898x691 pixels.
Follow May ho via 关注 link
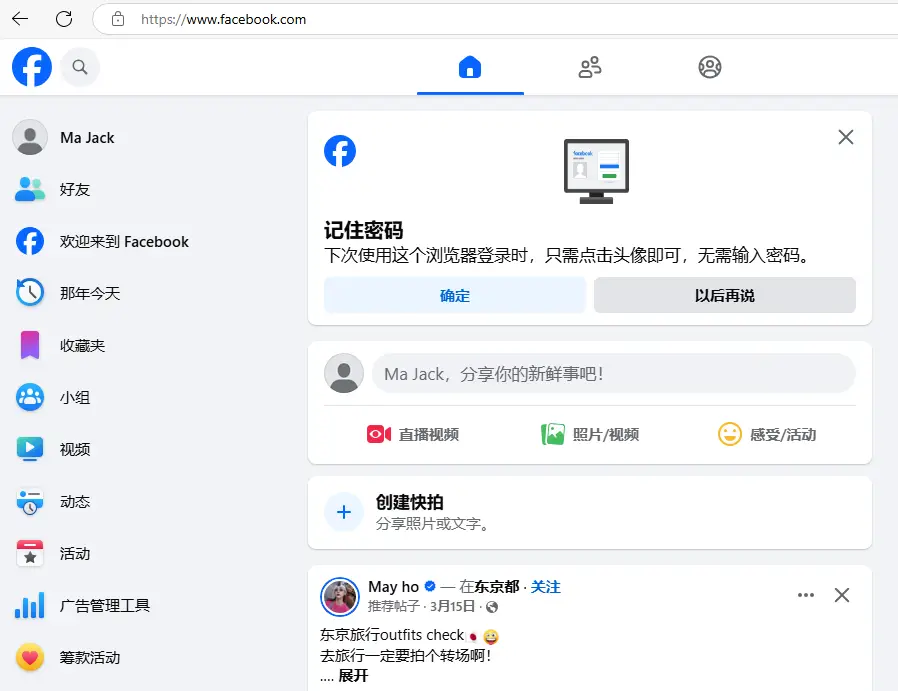pyautogui.click(x=546, y=587)
